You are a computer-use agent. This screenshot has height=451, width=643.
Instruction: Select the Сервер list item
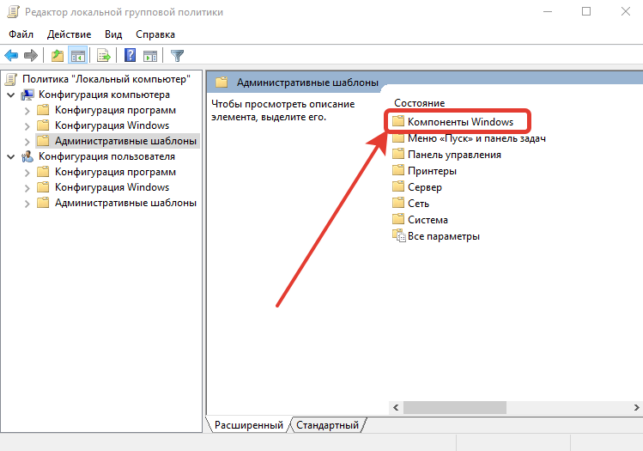425,187
